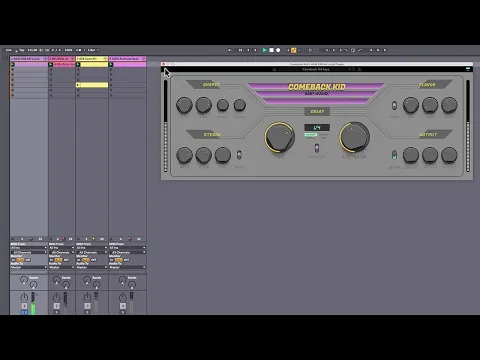
Task: Click the middle knob in Flavor section
Action: click(430, 105)
